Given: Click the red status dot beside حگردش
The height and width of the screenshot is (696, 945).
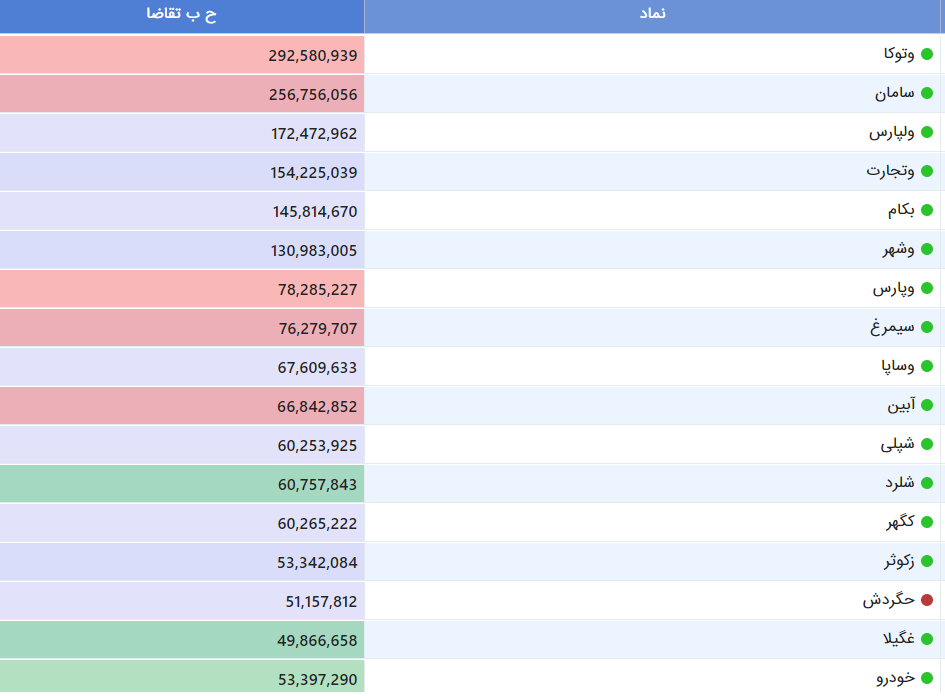Looking at the screenshot, I should pyautogui.click(x=927, y=600).
